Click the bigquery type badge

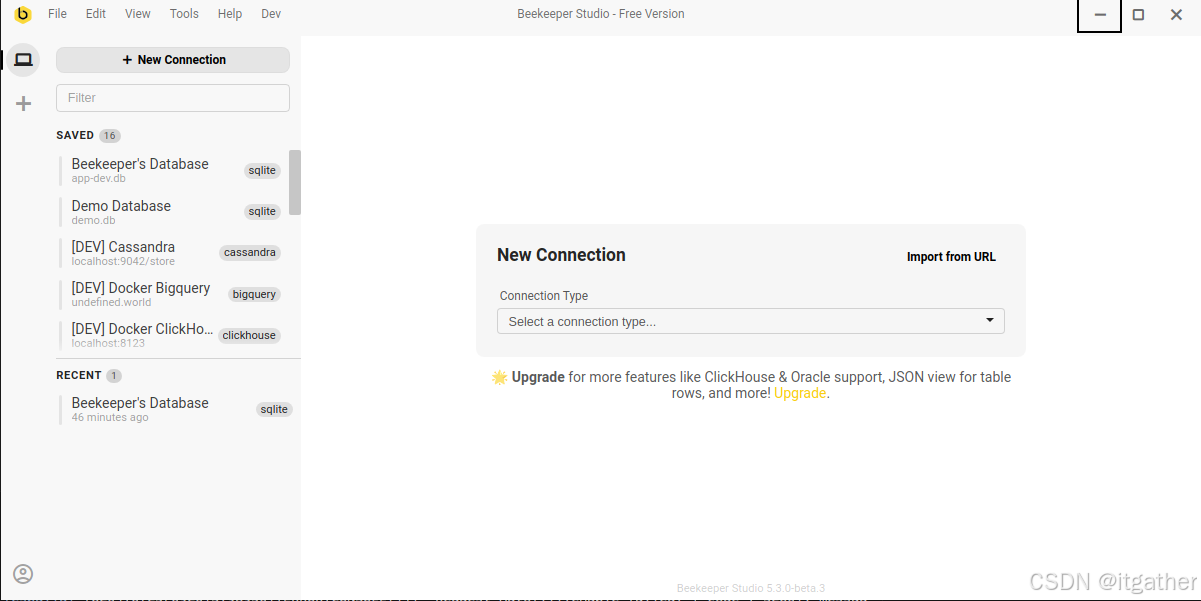[x=254, y=294]
